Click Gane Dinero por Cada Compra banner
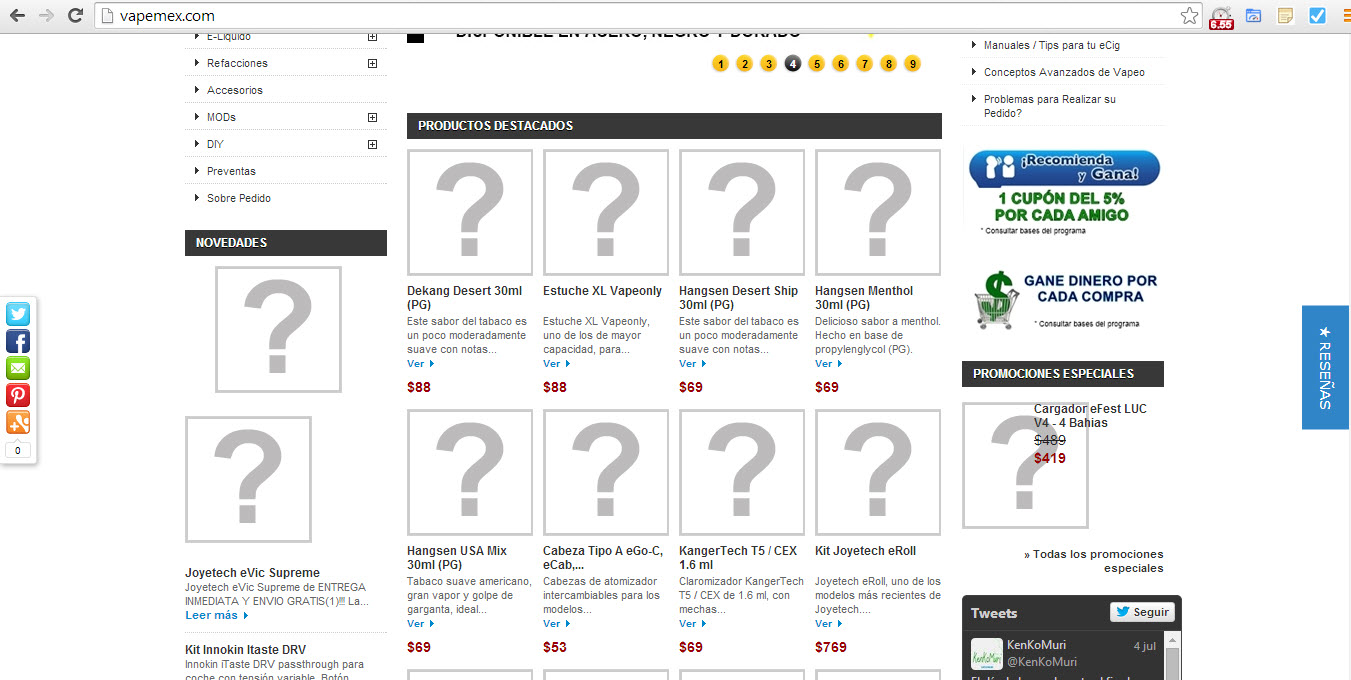Viewport: 1351px width, 680px height. point(1064,299)
